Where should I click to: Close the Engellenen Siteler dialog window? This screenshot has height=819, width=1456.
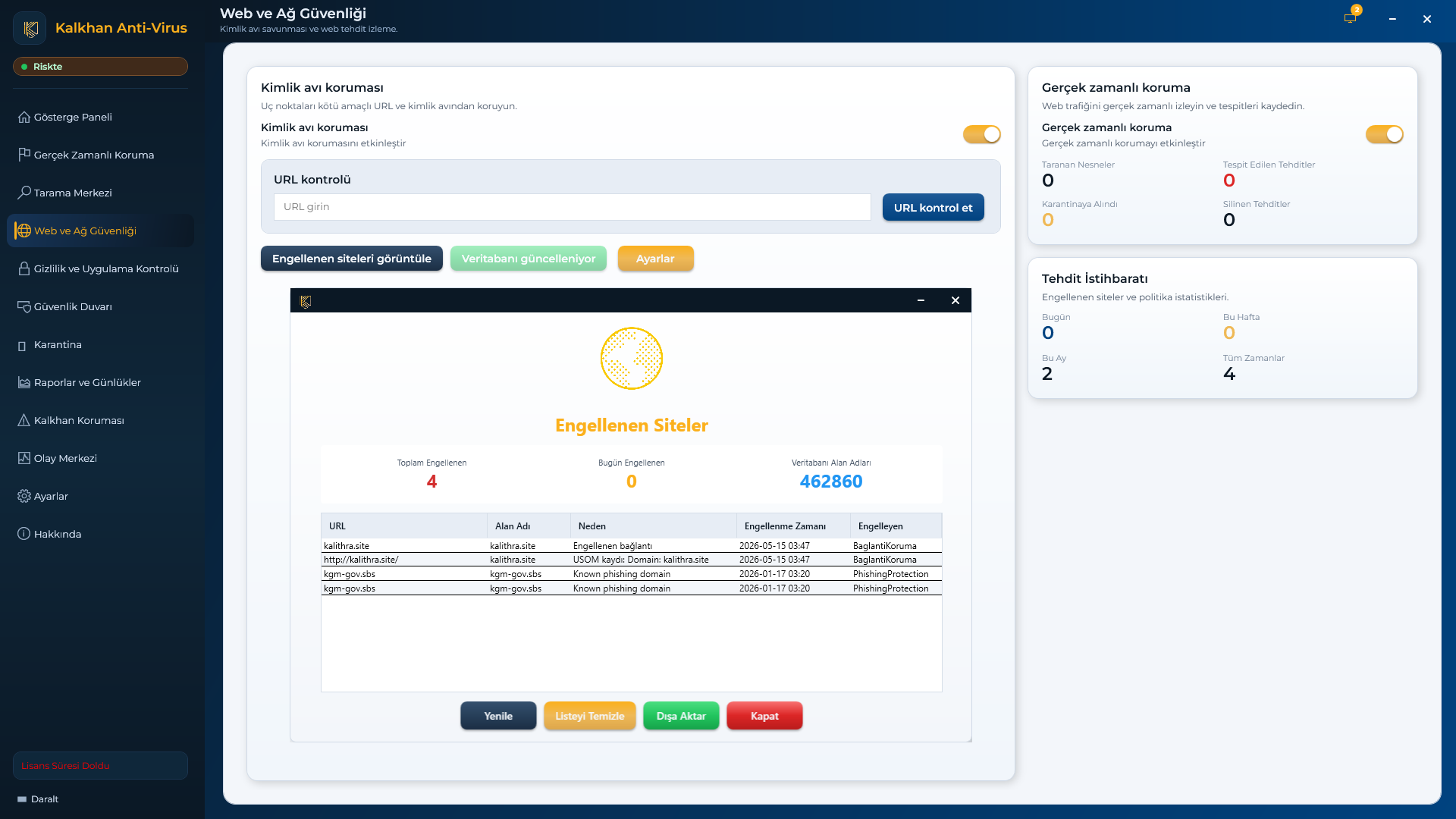[955, 301]
